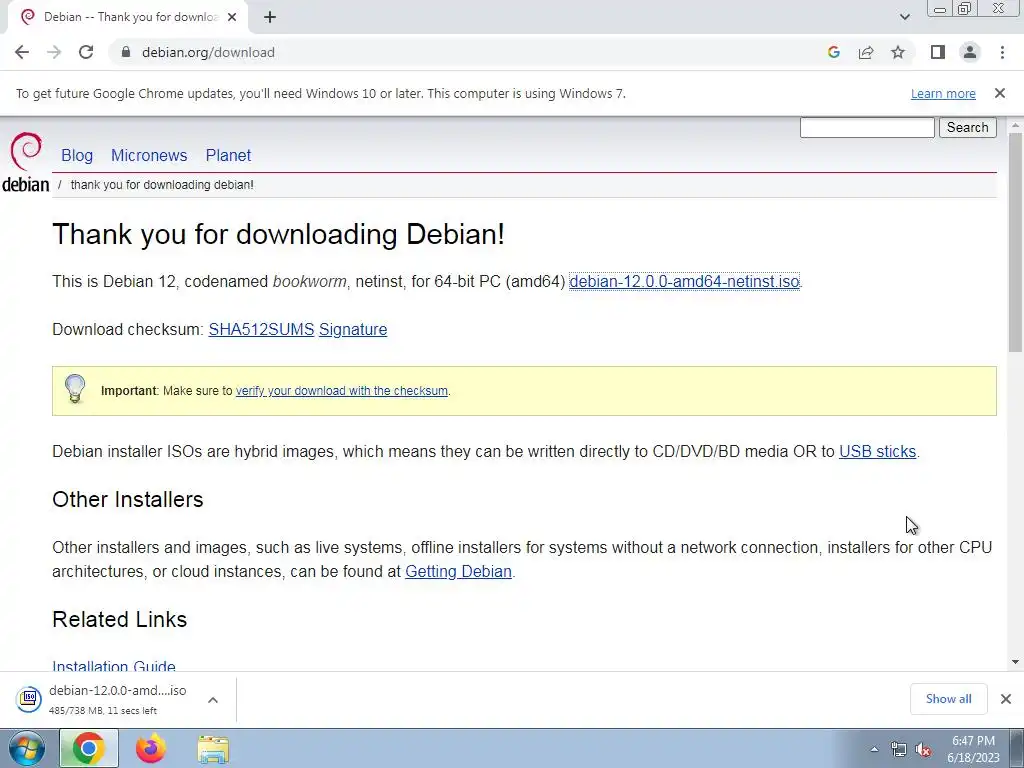Screen dimensions: 1024x768
Task: Open the Signature link
Action: [353, 329]
